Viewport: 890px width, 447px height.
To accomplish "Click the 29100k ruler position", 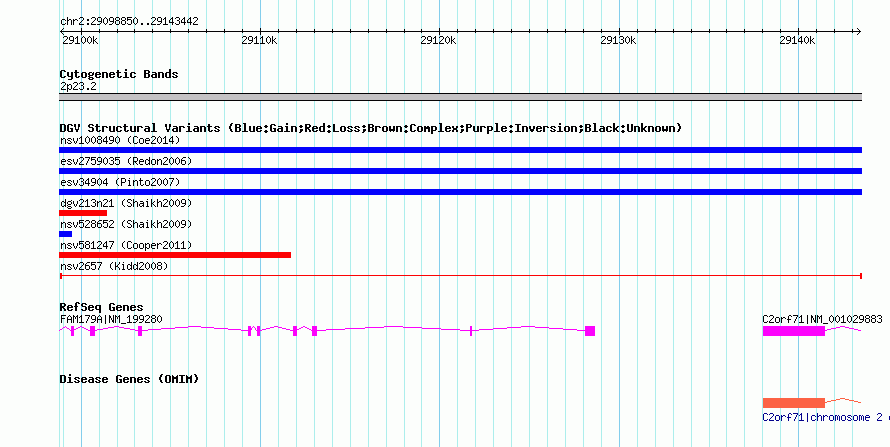I will (80, 40).
